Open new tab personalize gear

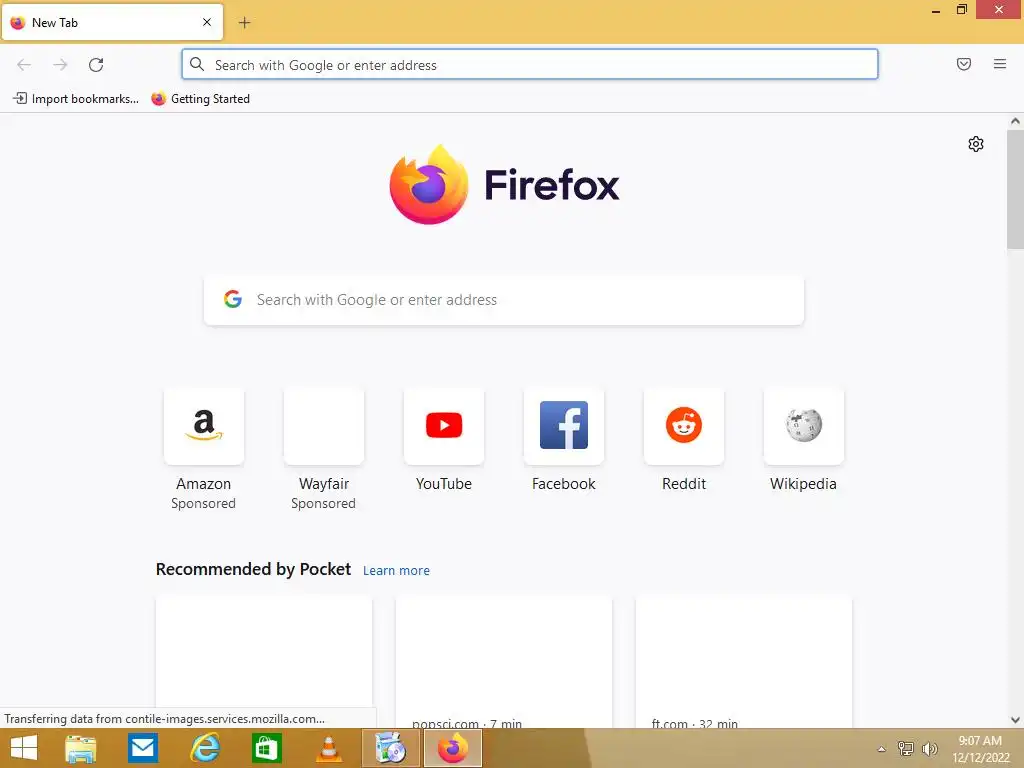pyautogui.click(x=975, y=144)
